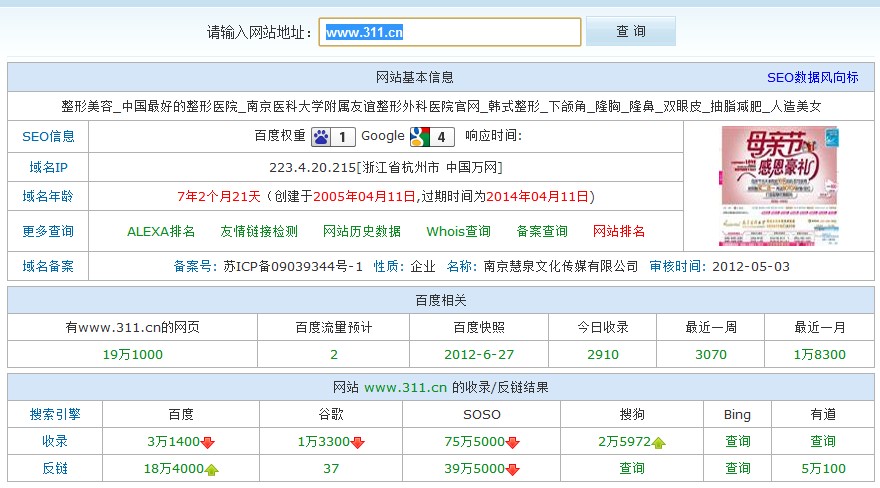Click the Google PageRank icon
880x488 pixels.
point(432,137)
